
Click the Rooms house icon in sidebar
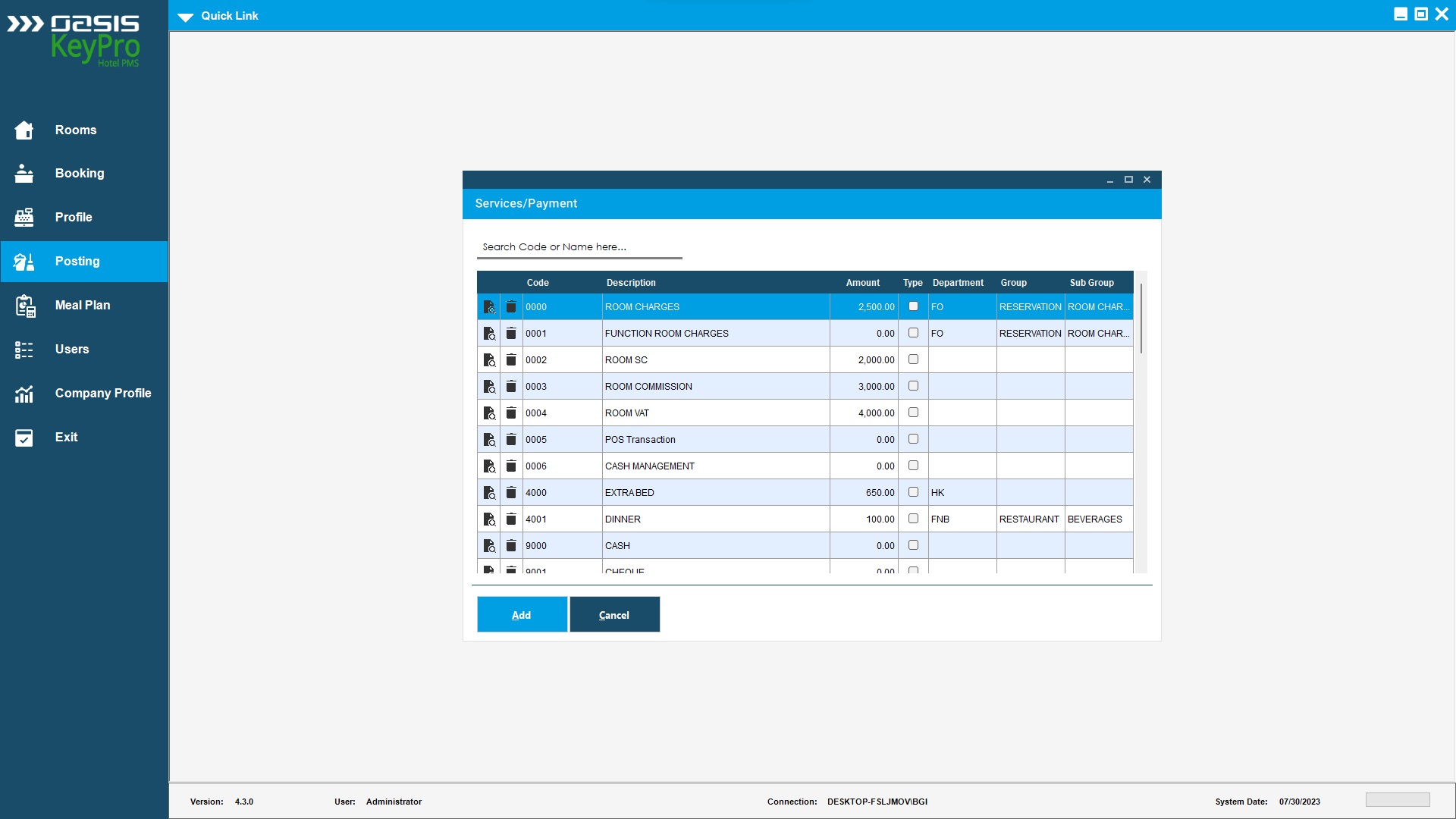pyautogui.click(x=24, y=130)
